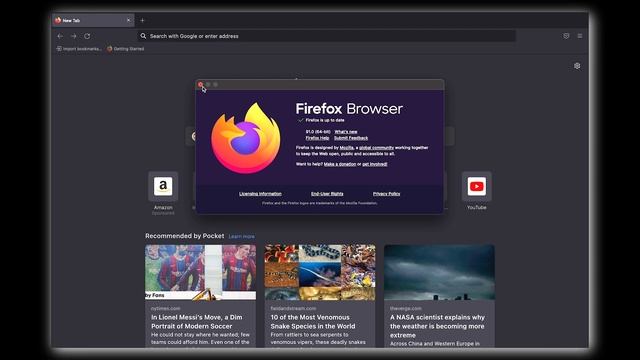This screenshot has height=360, width=640.
Task: Open the Pocket save icon in toolbar
Action: [566, 36]
